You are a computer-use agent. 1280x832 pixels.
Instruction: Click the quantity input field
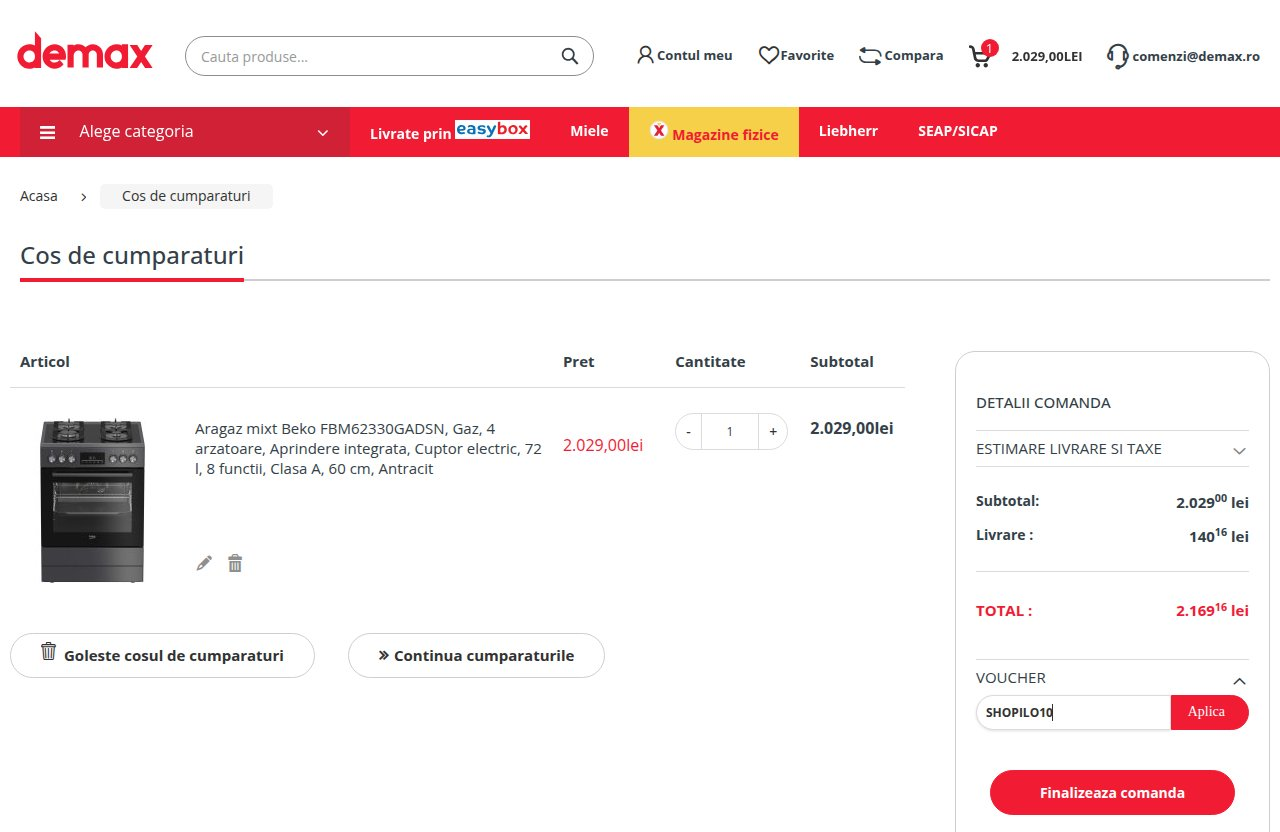tap(730, 431)
